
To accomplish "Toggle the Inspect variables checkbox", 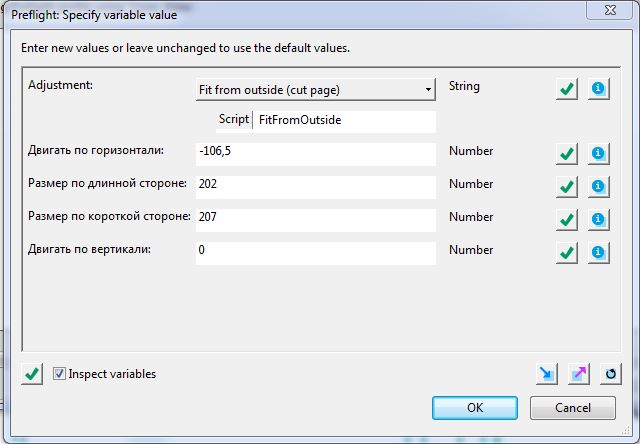I will (60, 374).
